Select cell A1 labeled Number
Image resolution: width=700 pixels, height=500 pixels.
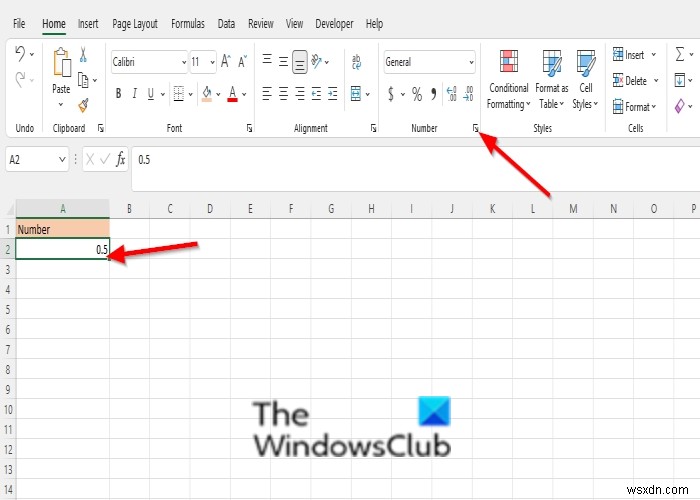pos(62,229)
